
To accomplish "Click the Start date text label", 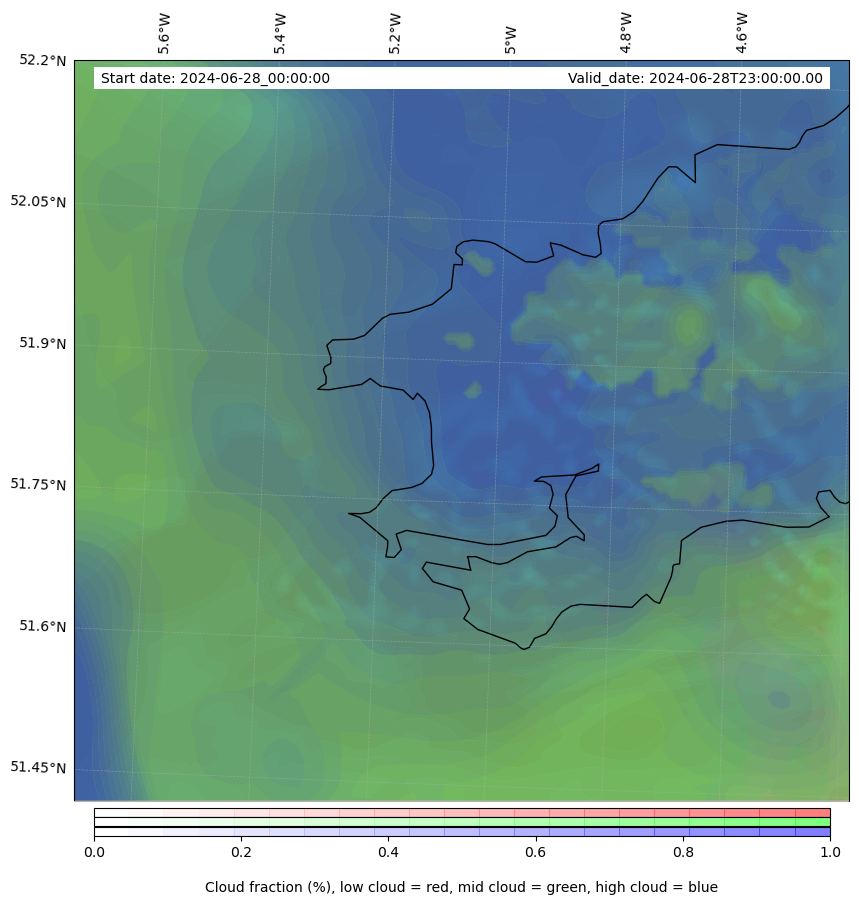I will [x=215, y=78].
